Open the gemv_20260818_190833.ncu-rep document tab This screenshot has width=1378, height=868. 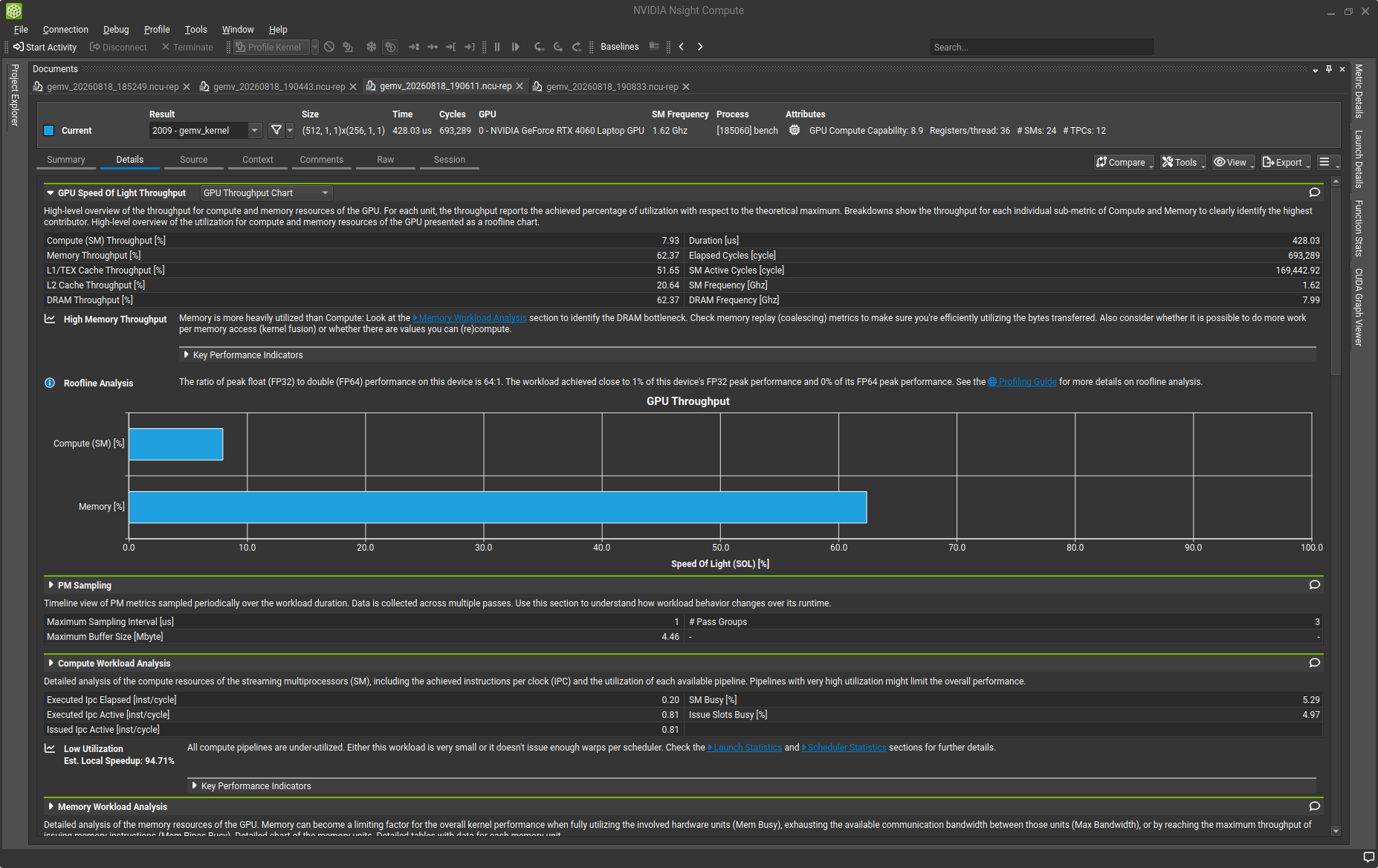612,87
